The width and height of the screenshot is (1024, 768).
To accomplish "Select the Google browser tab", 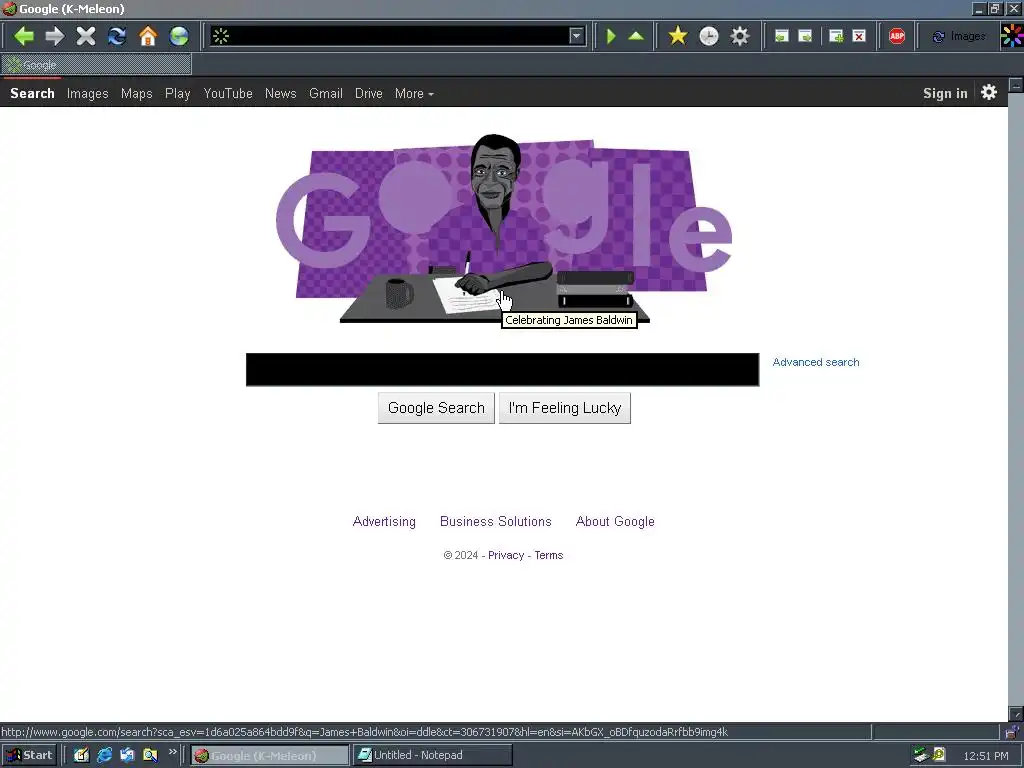I will coord(97,65).
